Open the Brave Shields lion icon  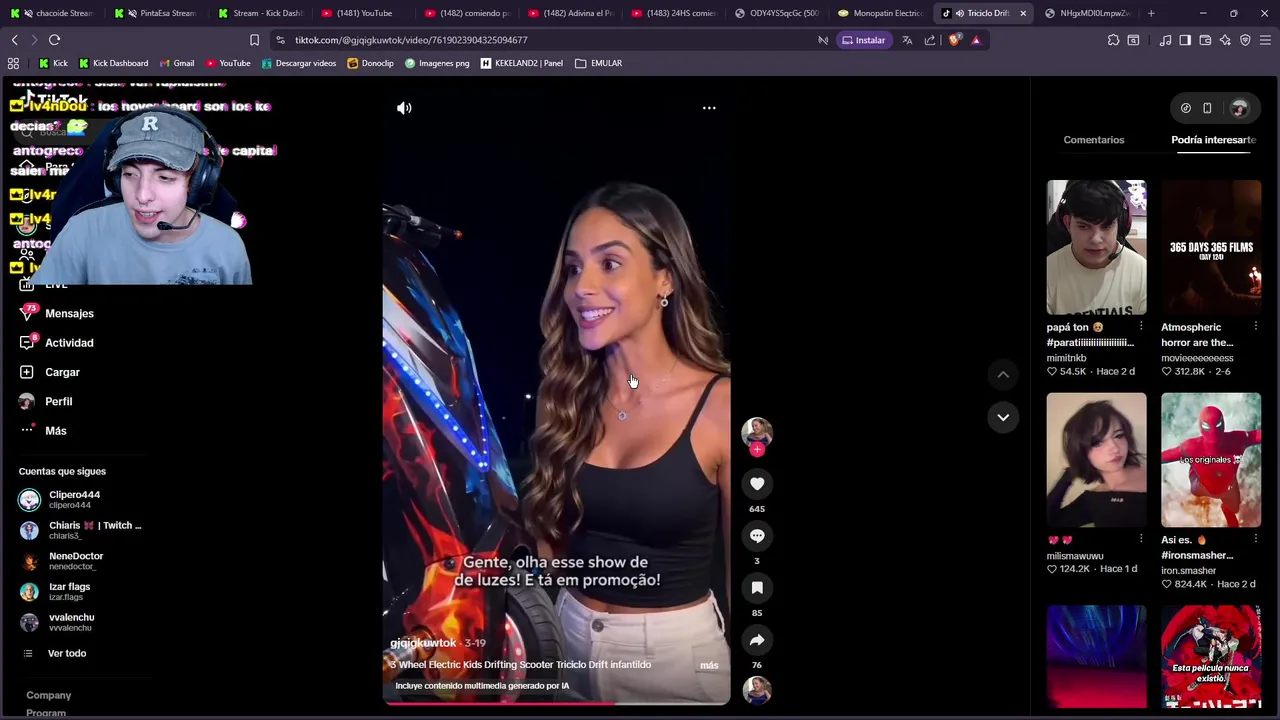pos(954,40)
